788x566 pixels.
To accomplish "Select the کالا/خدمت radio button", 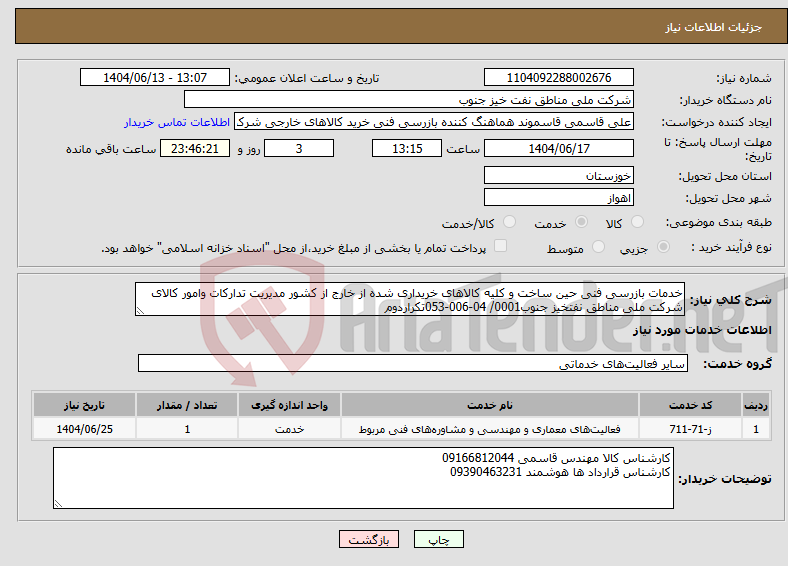I will pyautogui.click(x=510, y=222).
